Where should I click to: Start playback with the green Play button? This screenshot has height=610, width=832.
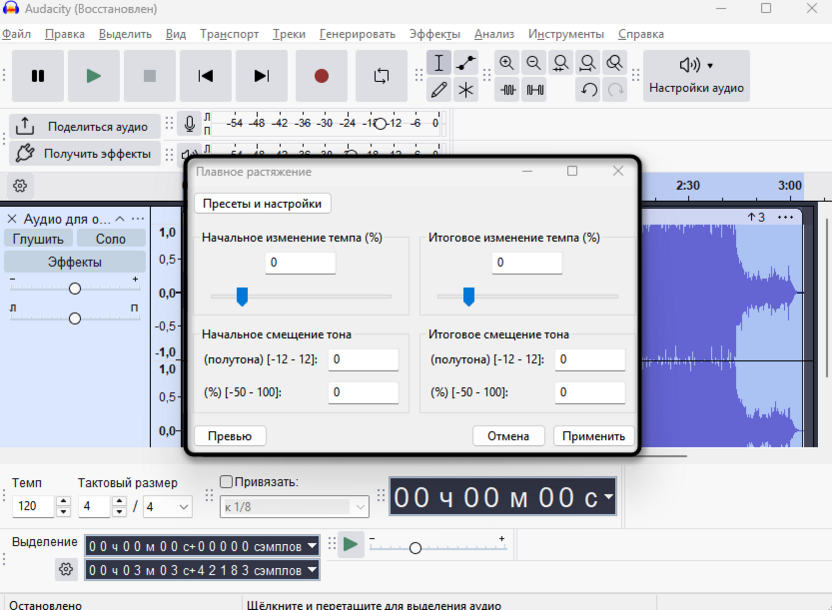click(93, 76)
